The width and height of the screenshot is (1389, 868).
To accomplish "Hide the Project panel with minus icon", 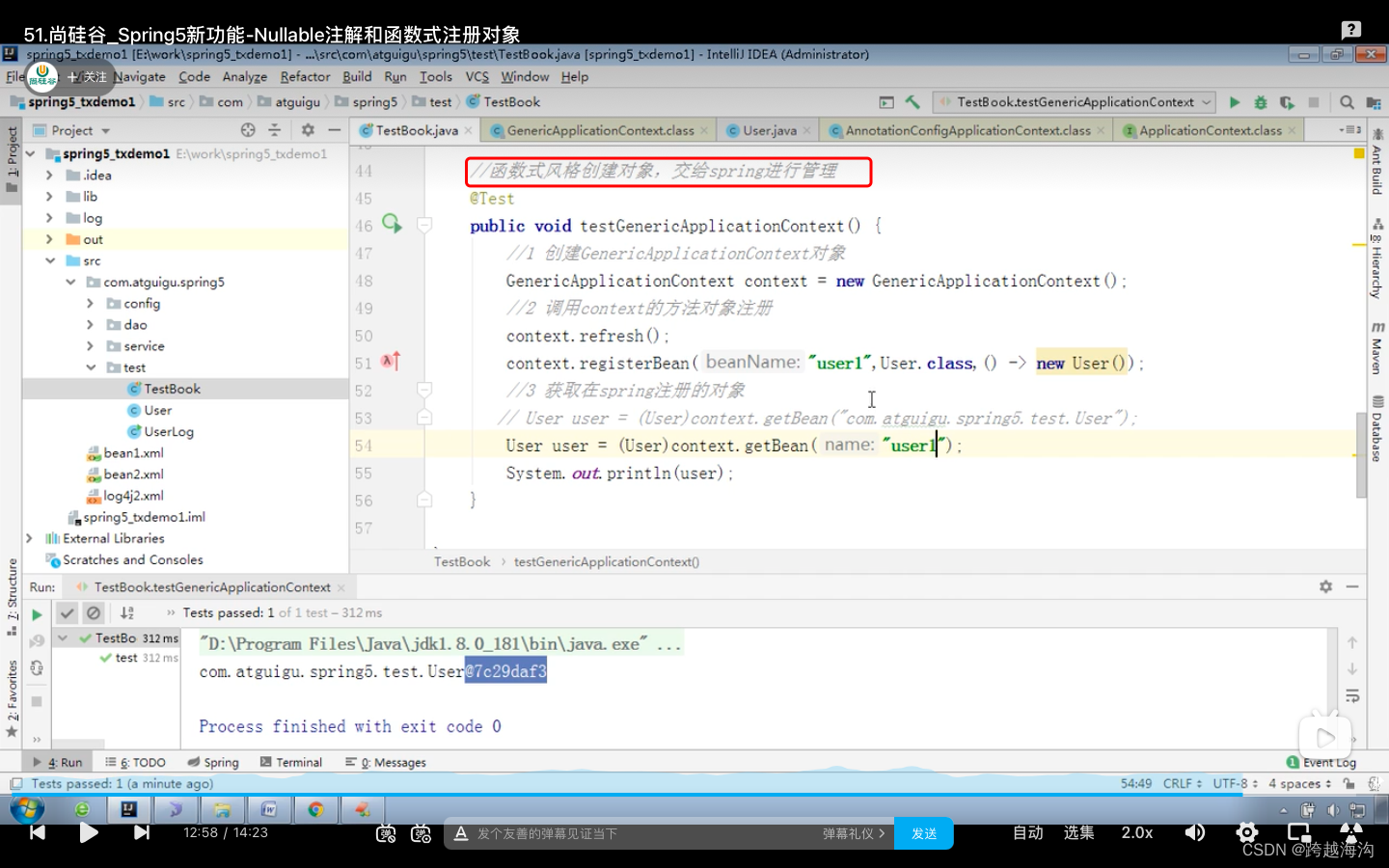I will (x=335, y=130).
